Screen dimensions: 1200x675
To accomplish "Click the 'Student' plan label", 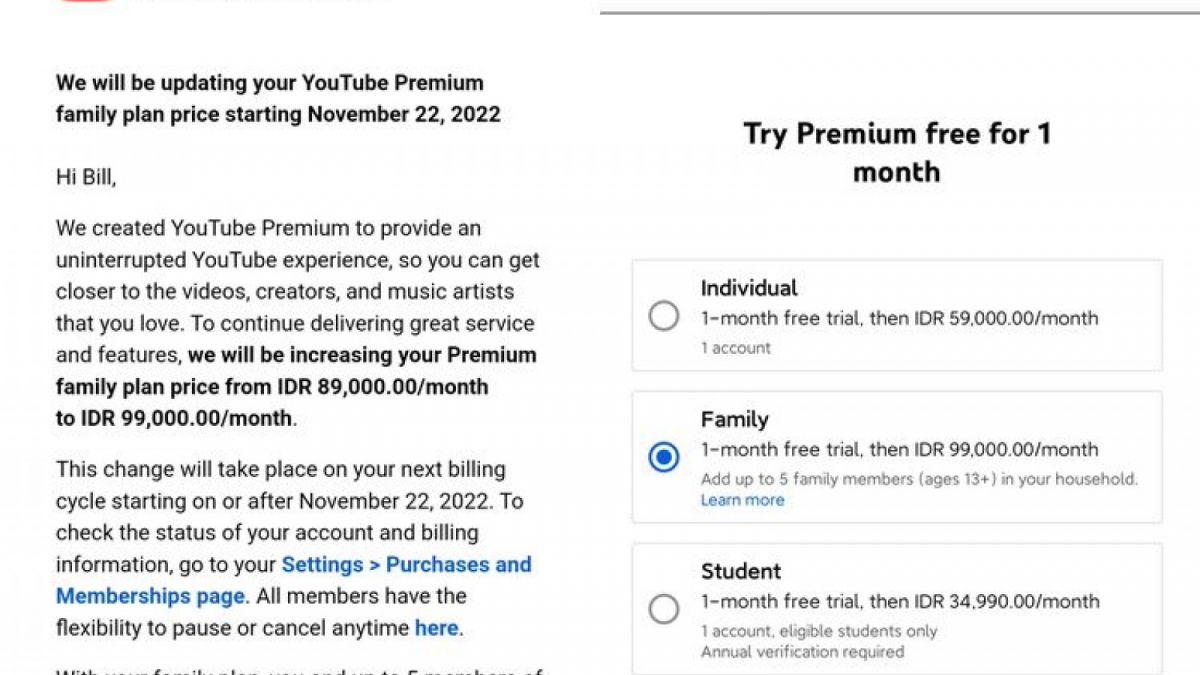I will click(740, 571).
